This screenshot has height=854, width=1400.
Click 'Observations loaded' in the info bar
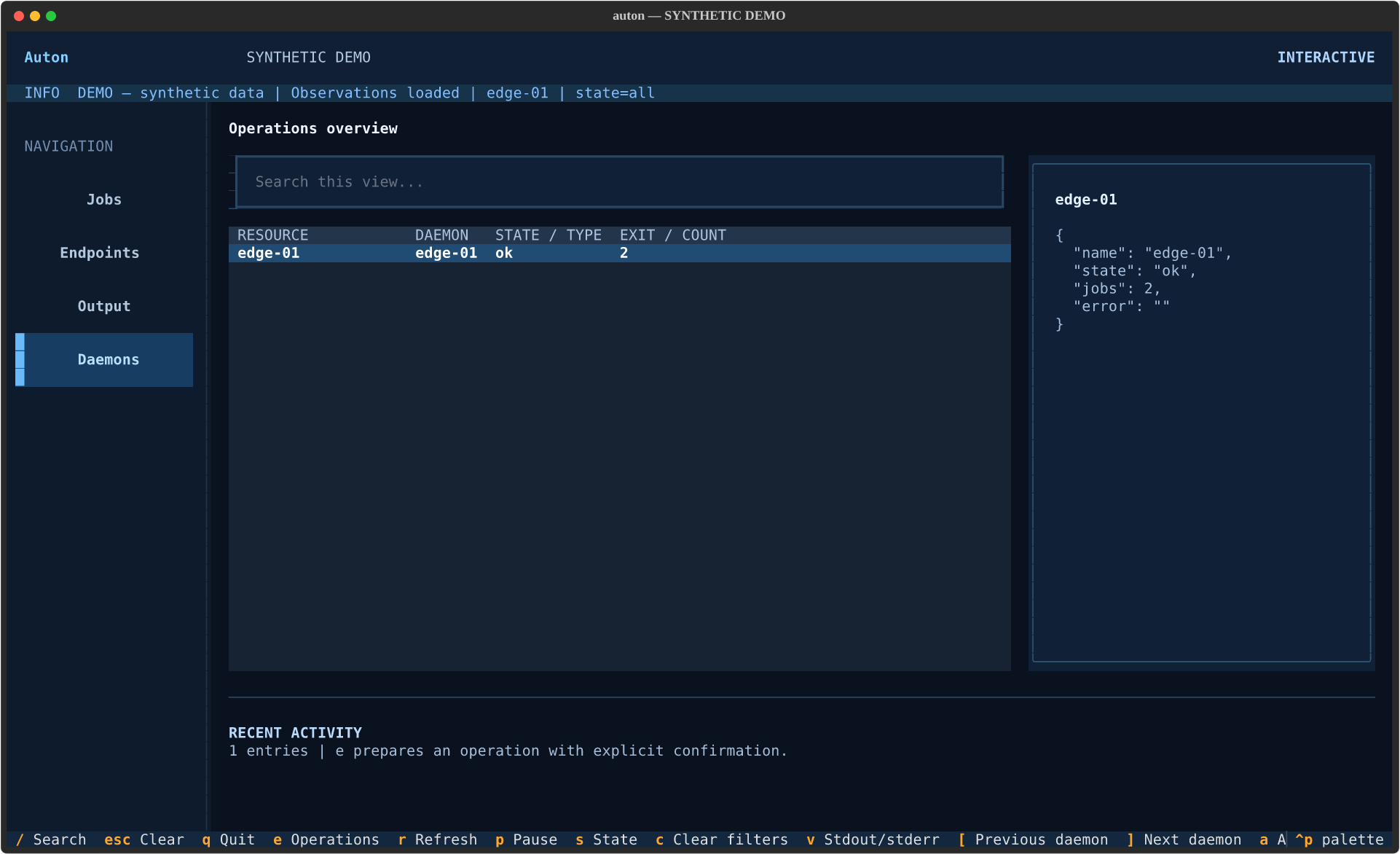(375, 93)
